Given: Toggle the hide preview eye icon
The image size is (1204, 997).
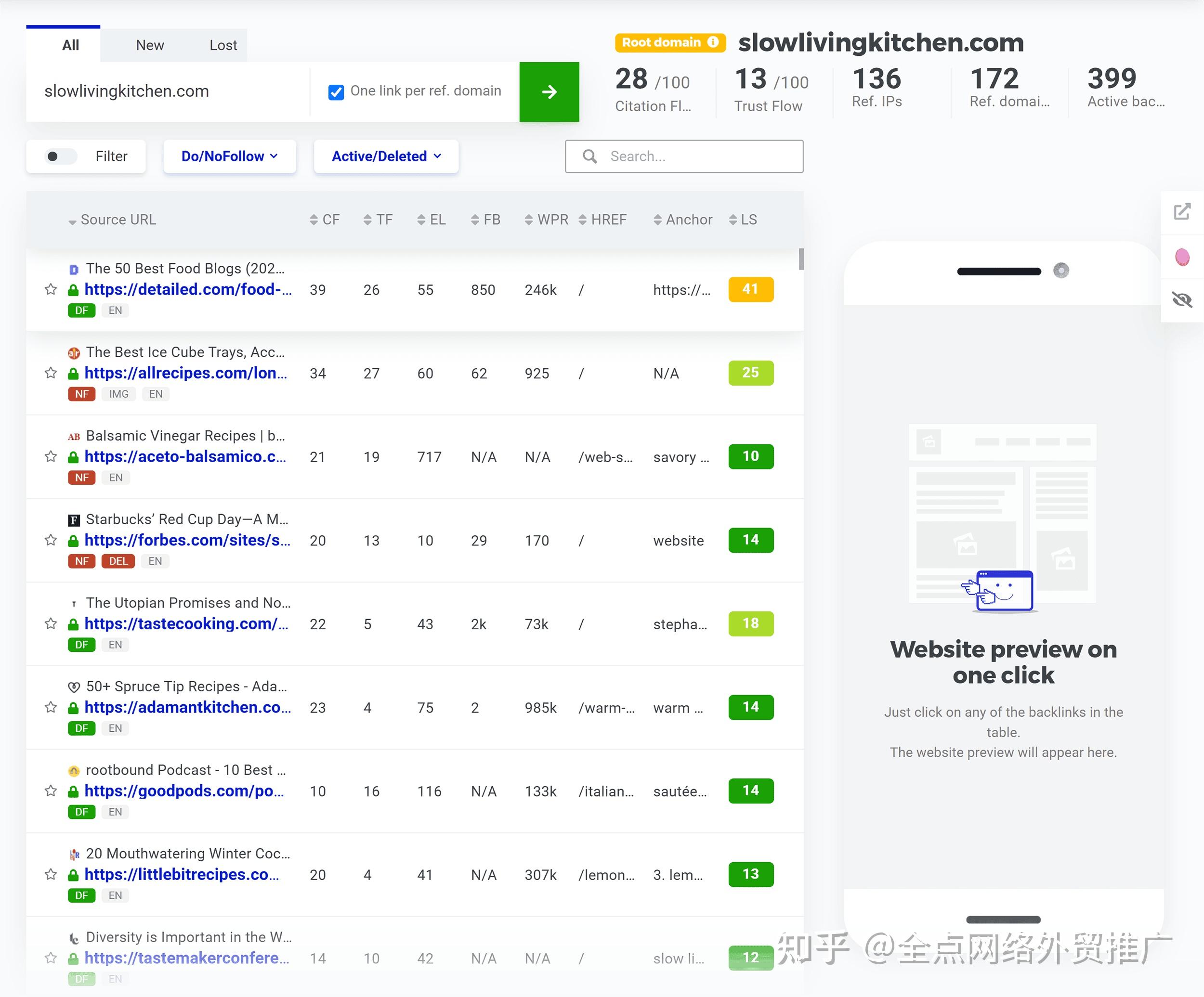Looking at the screenshot, I should point(1182,299).
